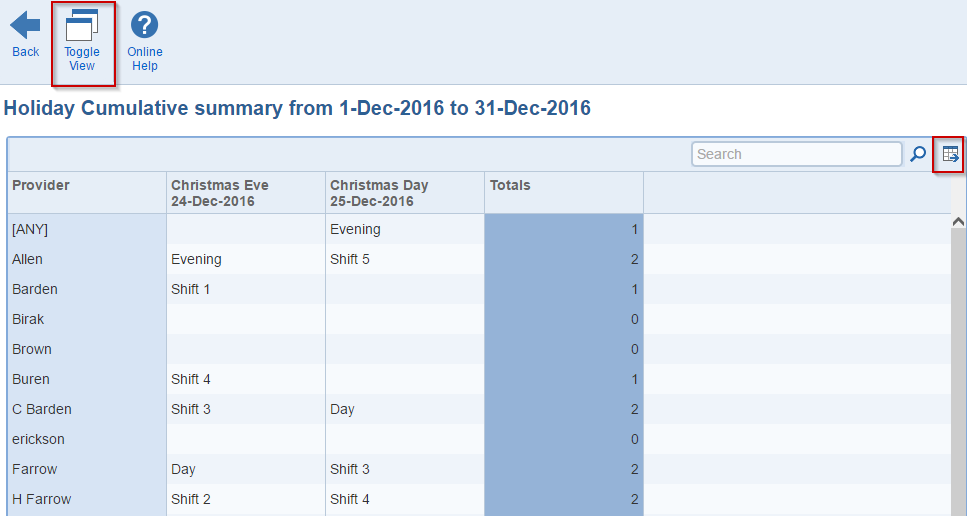
Task: Click Farrow's Christmas Day Shift 3 cell
Action: tap(405, 469)
